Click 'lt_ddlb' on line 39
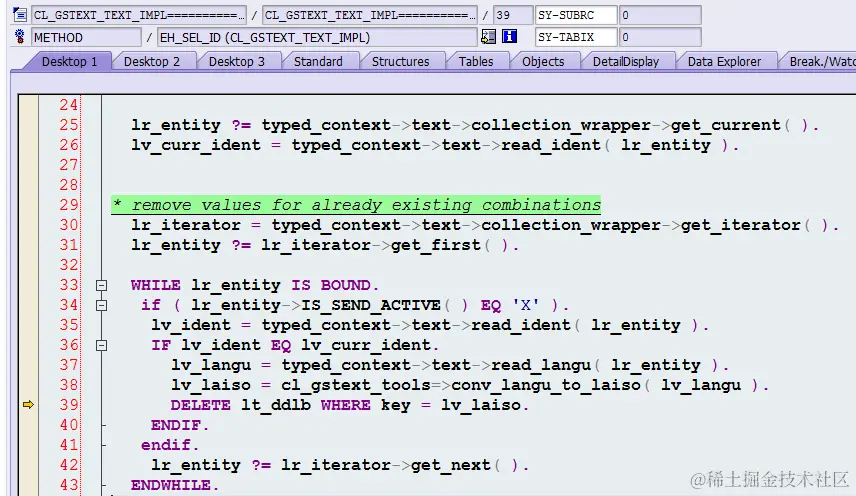 point(276,405)
